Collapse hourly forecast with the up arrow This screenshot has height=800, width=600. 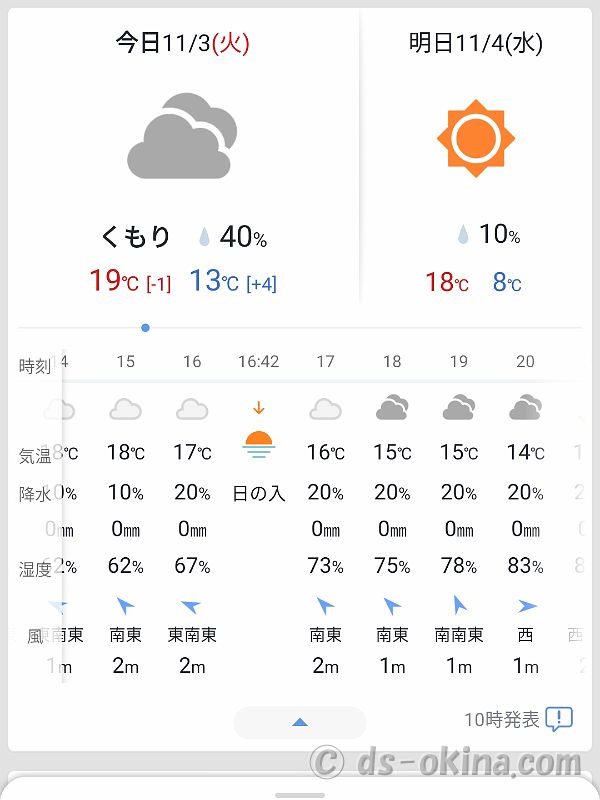tap(300, 722)
